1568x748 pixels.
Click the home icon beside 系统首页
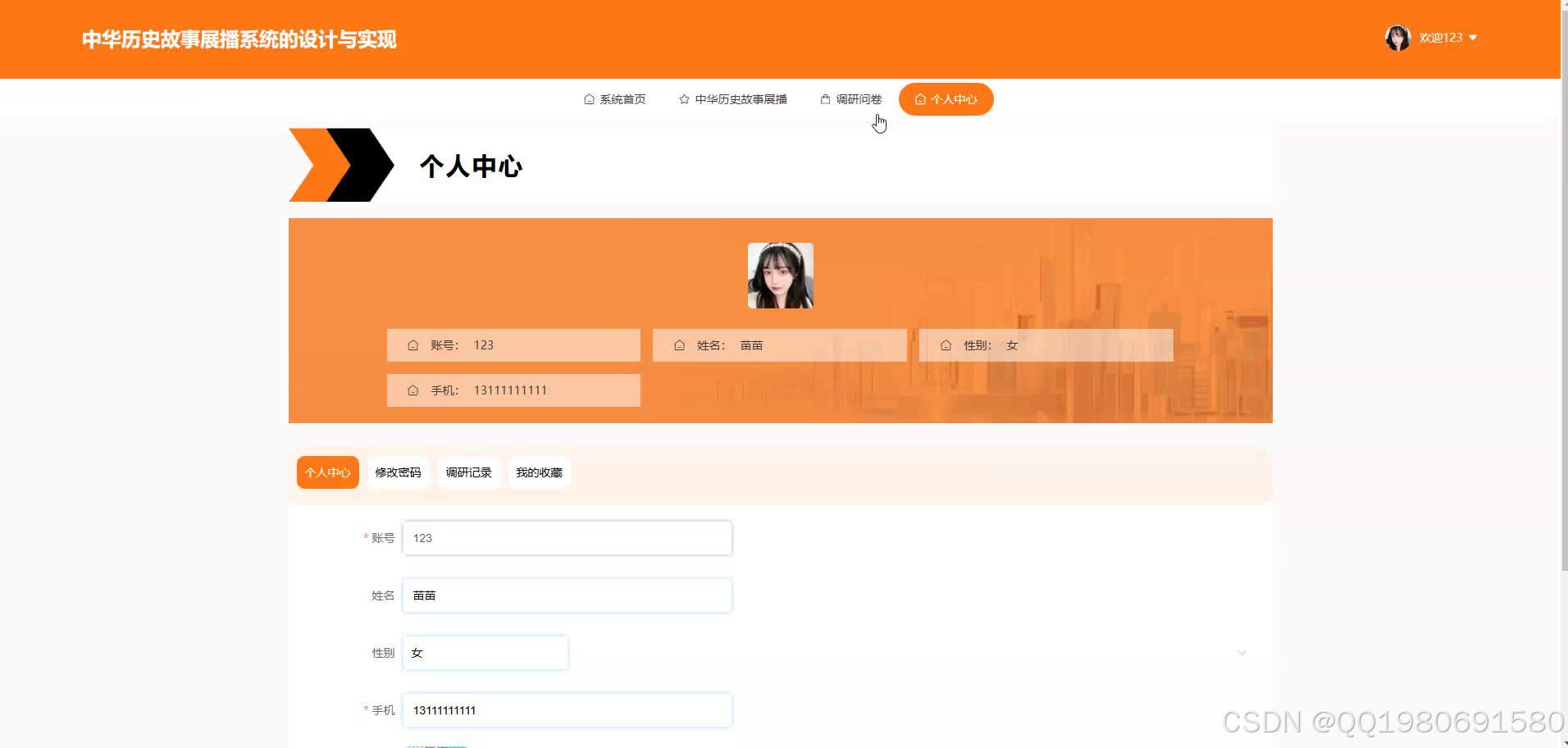pyautogui.click(x=589, y=98)
